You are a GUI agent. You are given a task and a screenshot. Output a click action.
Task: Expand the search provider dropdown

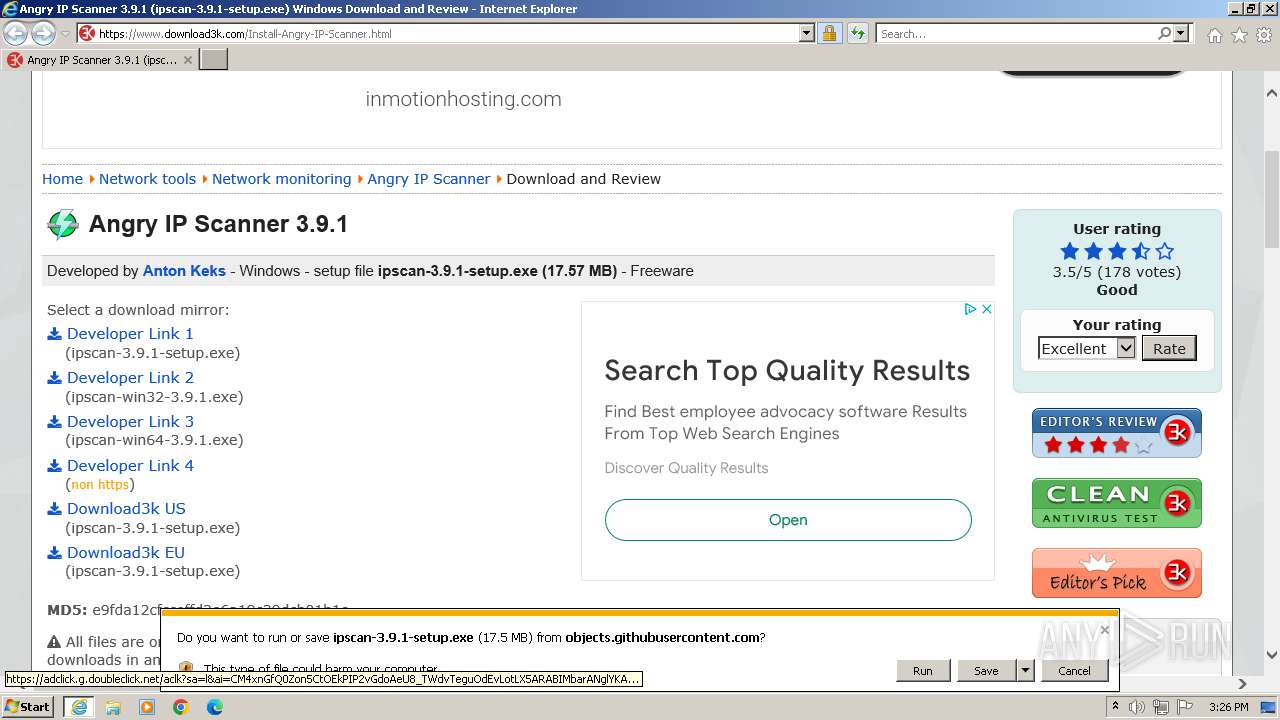1181,33
